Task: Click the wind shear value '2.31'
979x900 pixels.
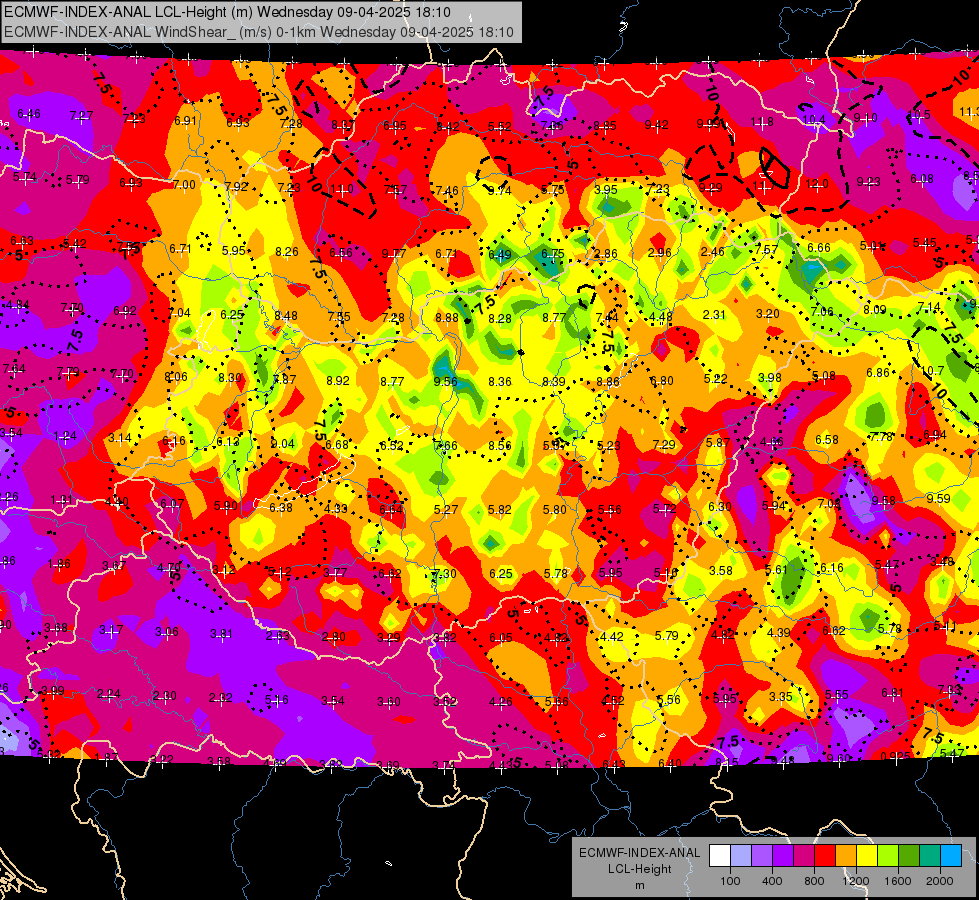Action: coord(714,315)
